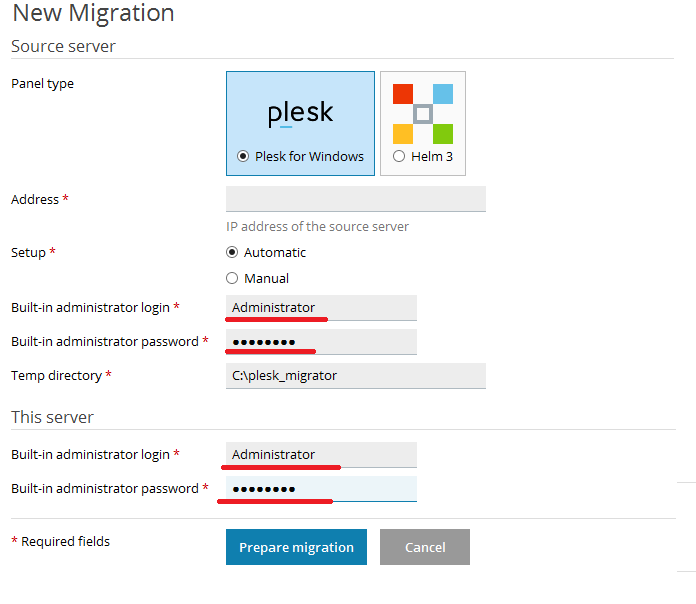Focus source server administrator password field
696x604 pixels.
(x=321, y=342)
